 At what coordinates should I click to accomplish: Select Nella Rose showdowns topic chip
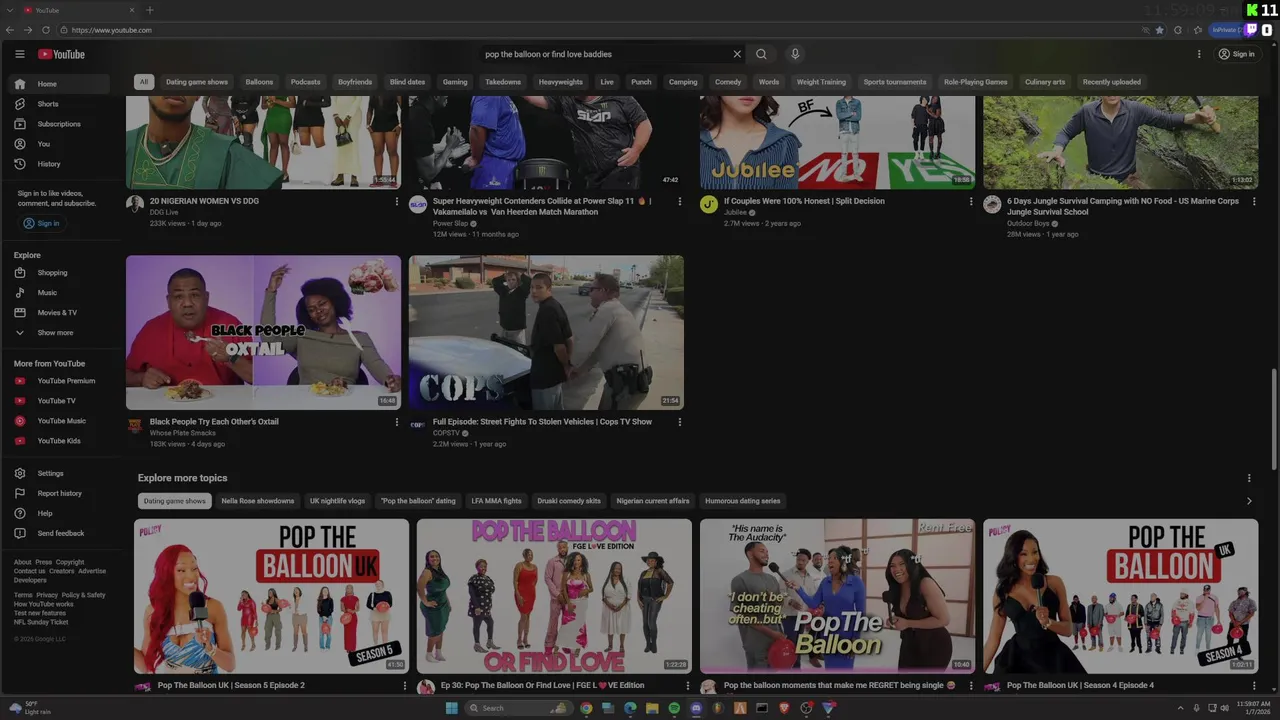pyautogui.click(x=258, y=501)
